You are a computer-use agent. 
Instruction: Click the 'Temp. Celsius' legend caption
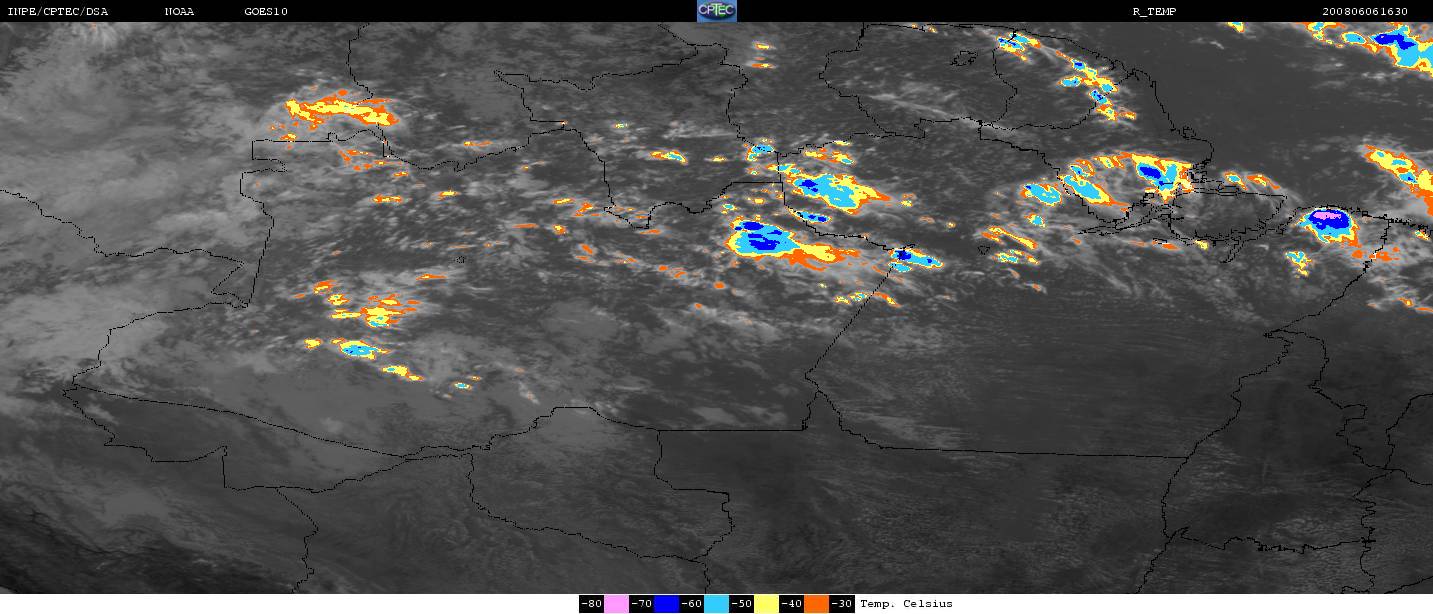(906, 604)
